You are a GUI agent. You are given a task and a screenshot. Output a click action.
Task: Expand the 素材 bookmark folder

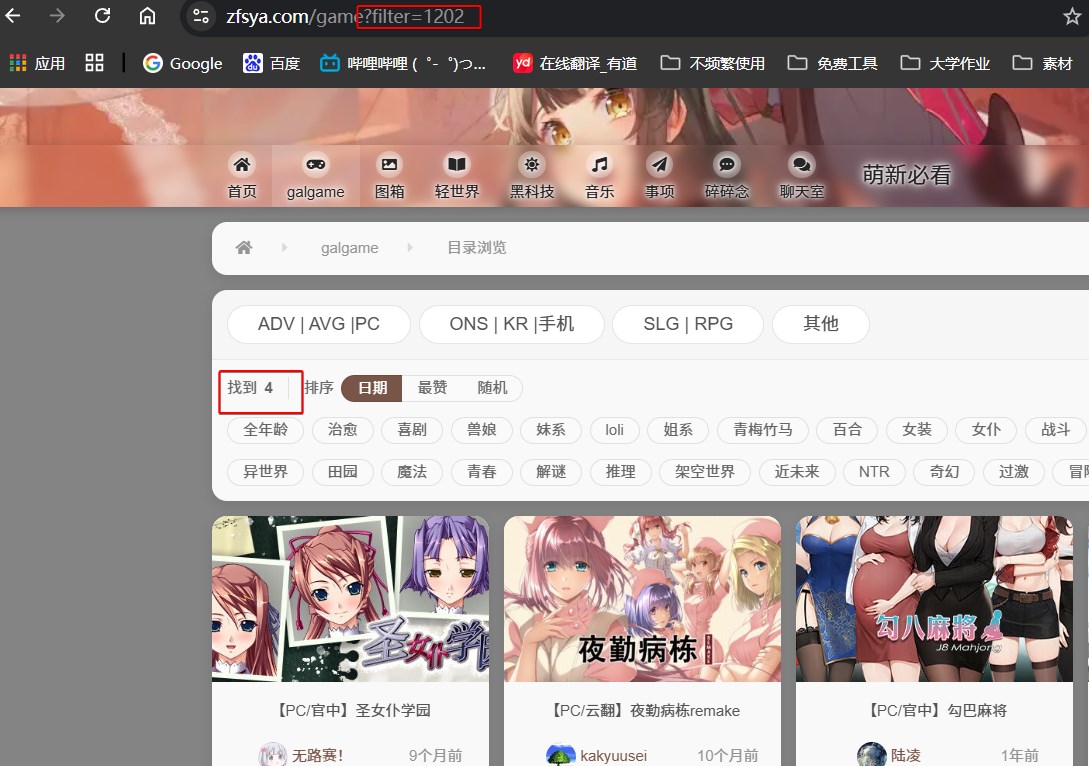(1042, 63)
